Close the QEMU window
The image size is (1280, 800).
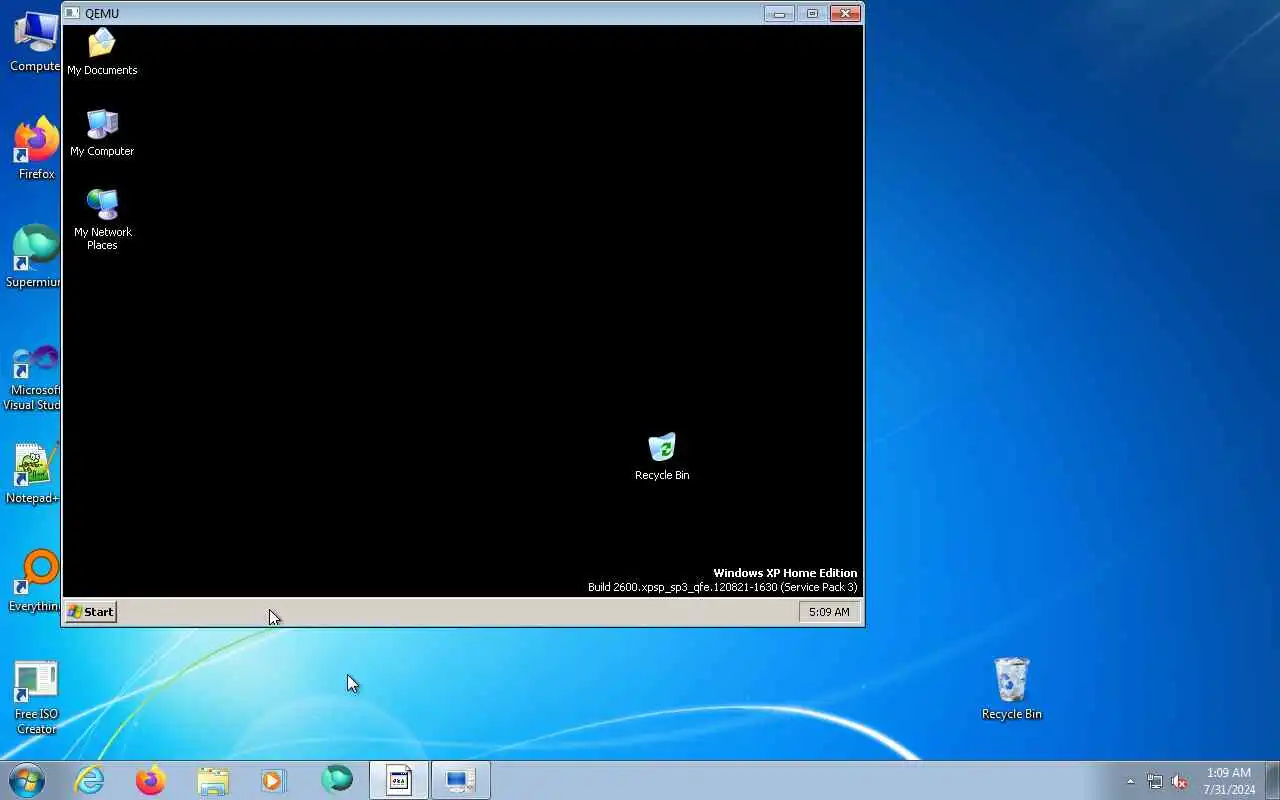pos(845,14)
